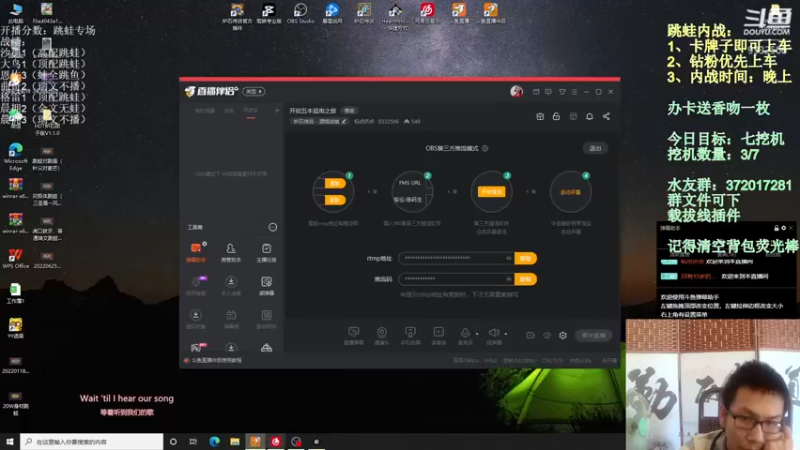The image size is (800, 450).
Task: Open the OBS Studio desktop shortcut
Action: pyautogui.click(x=301, y=14)
